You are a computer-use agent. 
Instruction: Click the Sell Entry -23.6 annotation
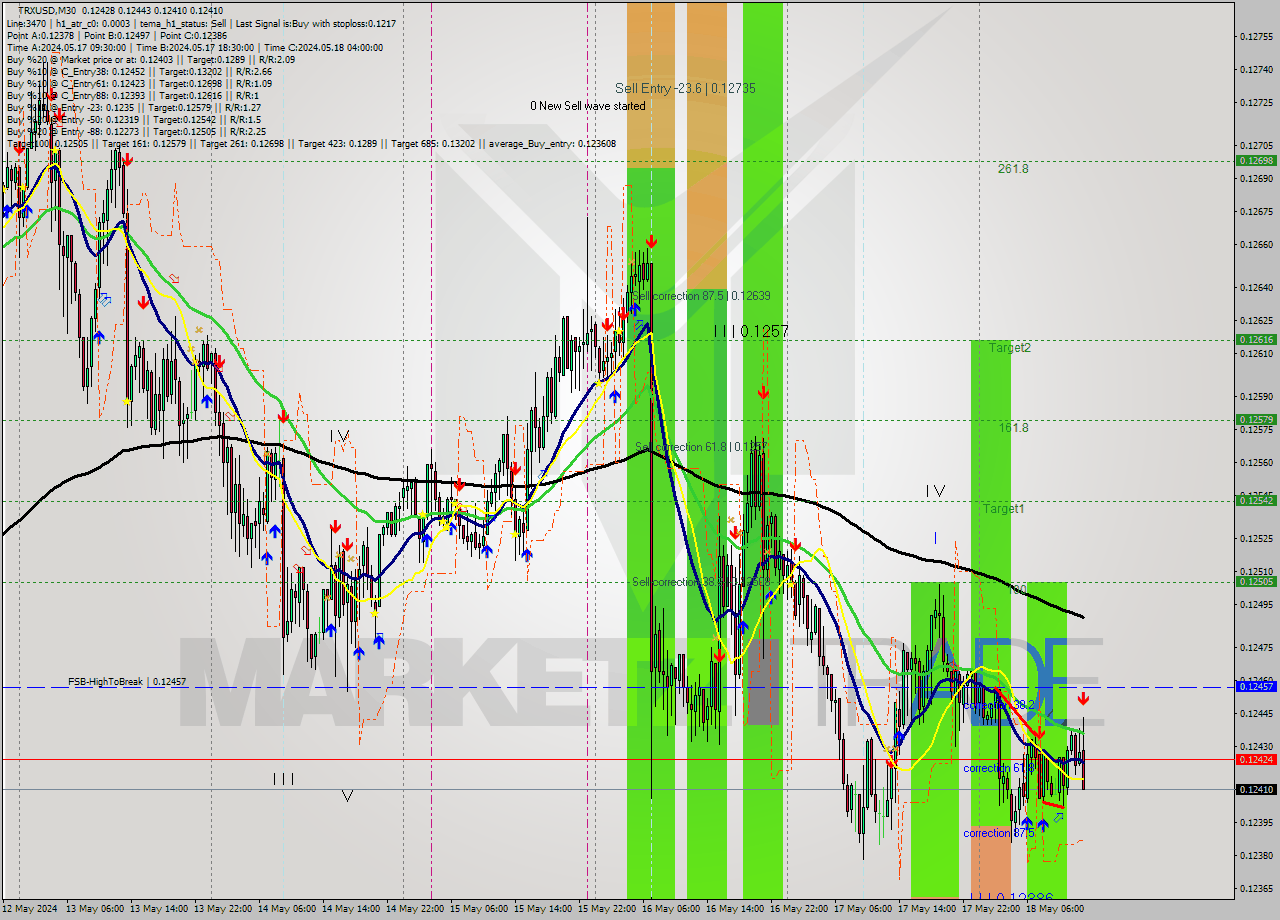(x=685, y=88)
